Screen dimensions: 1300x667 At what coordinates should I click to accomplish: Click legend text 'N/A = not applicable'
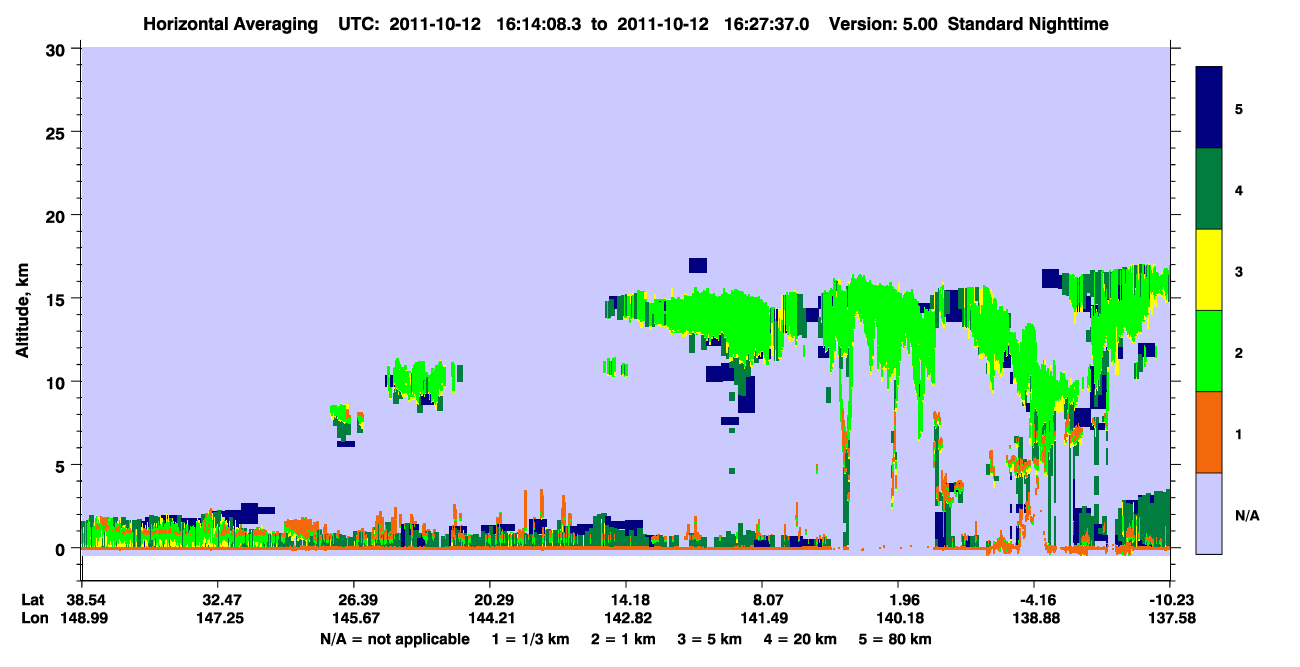(x=394, y=639)
